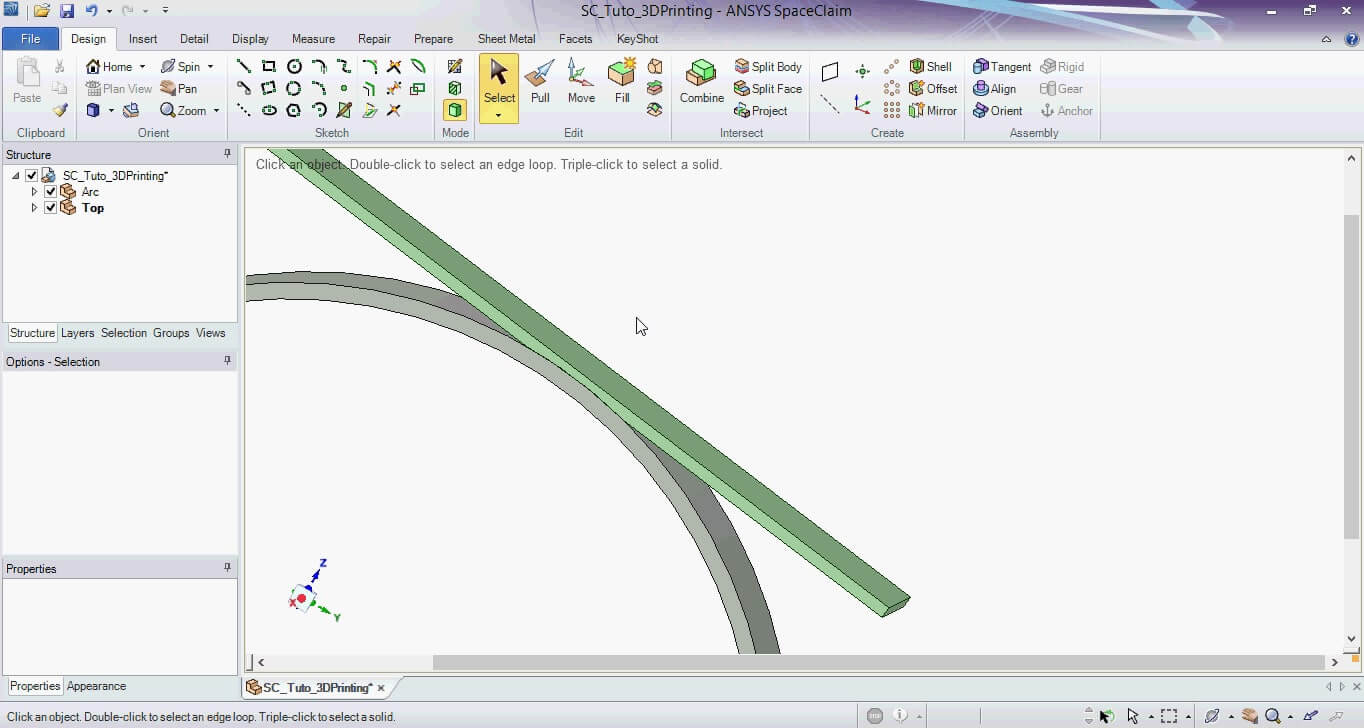The height and width of the screenshot is (728, 1364).
Task: Click the Split Body tool
Action: 768,67
